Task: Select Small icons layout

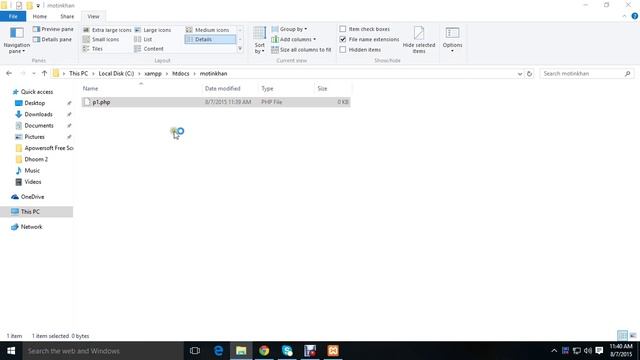Action: pyautogui.click(x=101, y=39)
